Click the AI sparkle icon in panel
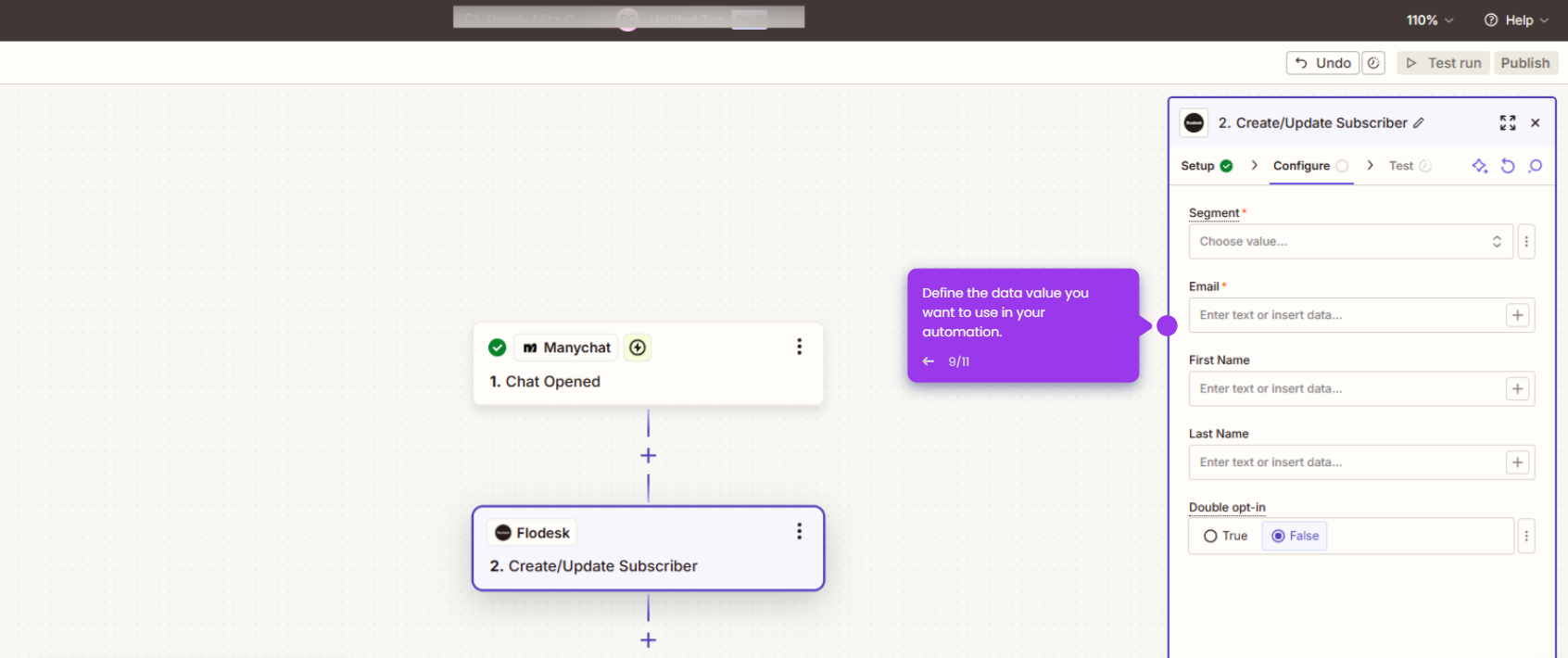Viewport: 1568px width, 658px height. click(1480, 166)
